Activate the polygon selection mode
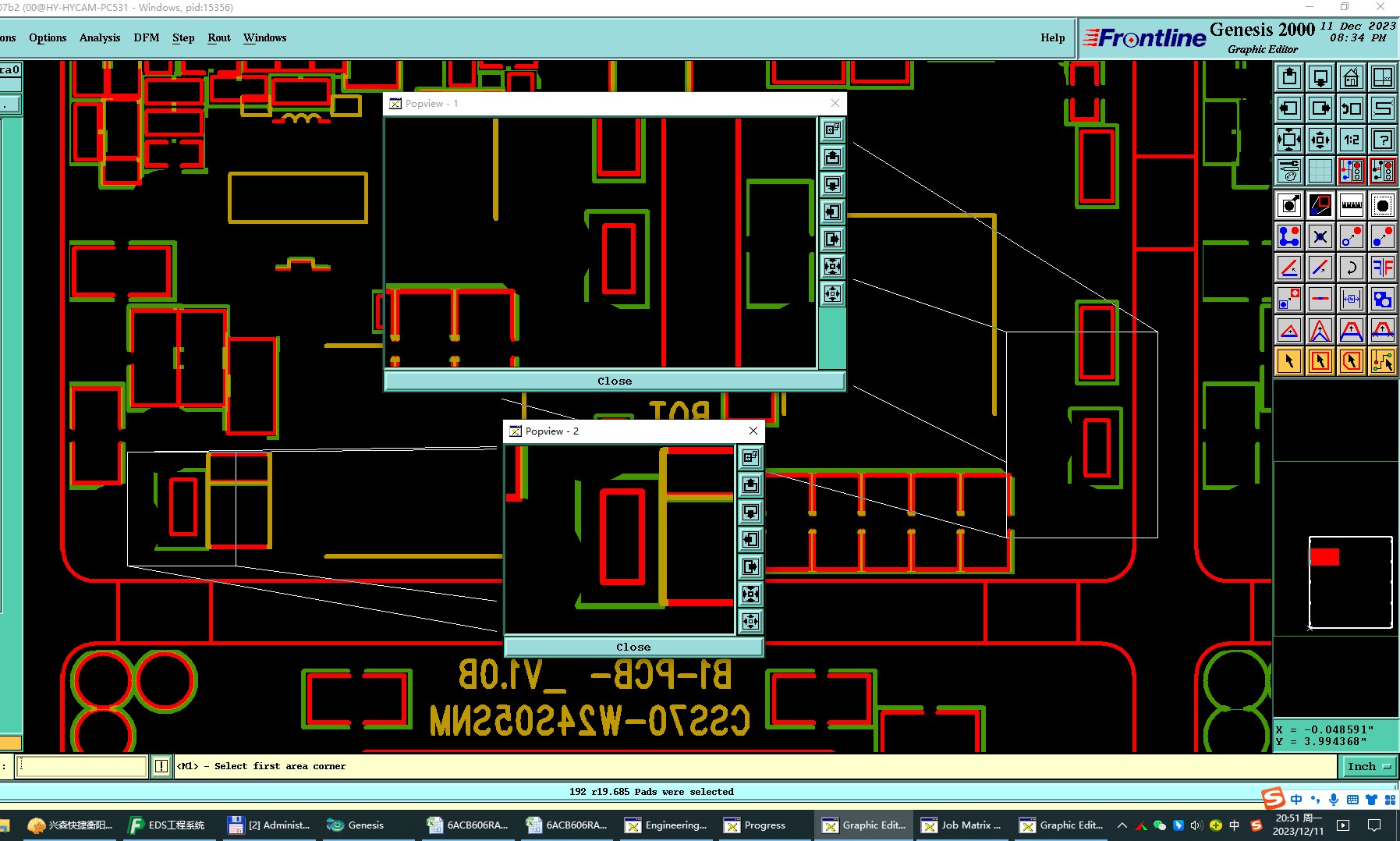This screenshot has height=841, width=1400. tap(1352, 361)
